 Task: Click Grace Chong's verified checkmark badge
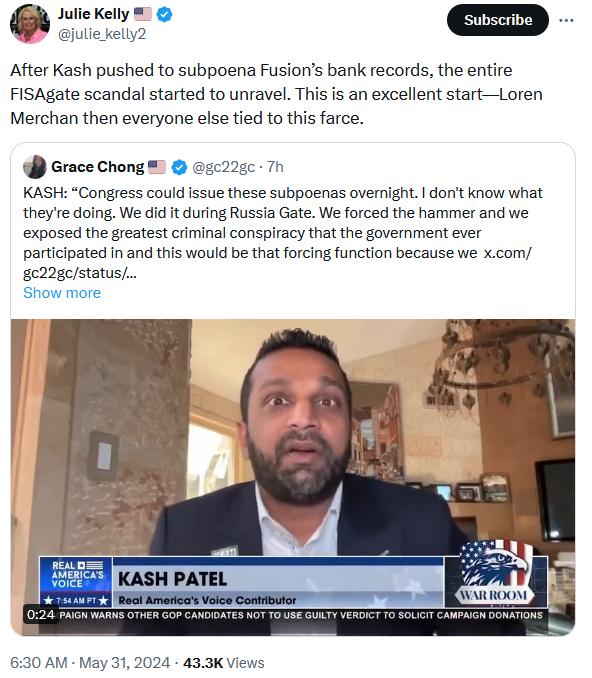(x=179, y=167)
